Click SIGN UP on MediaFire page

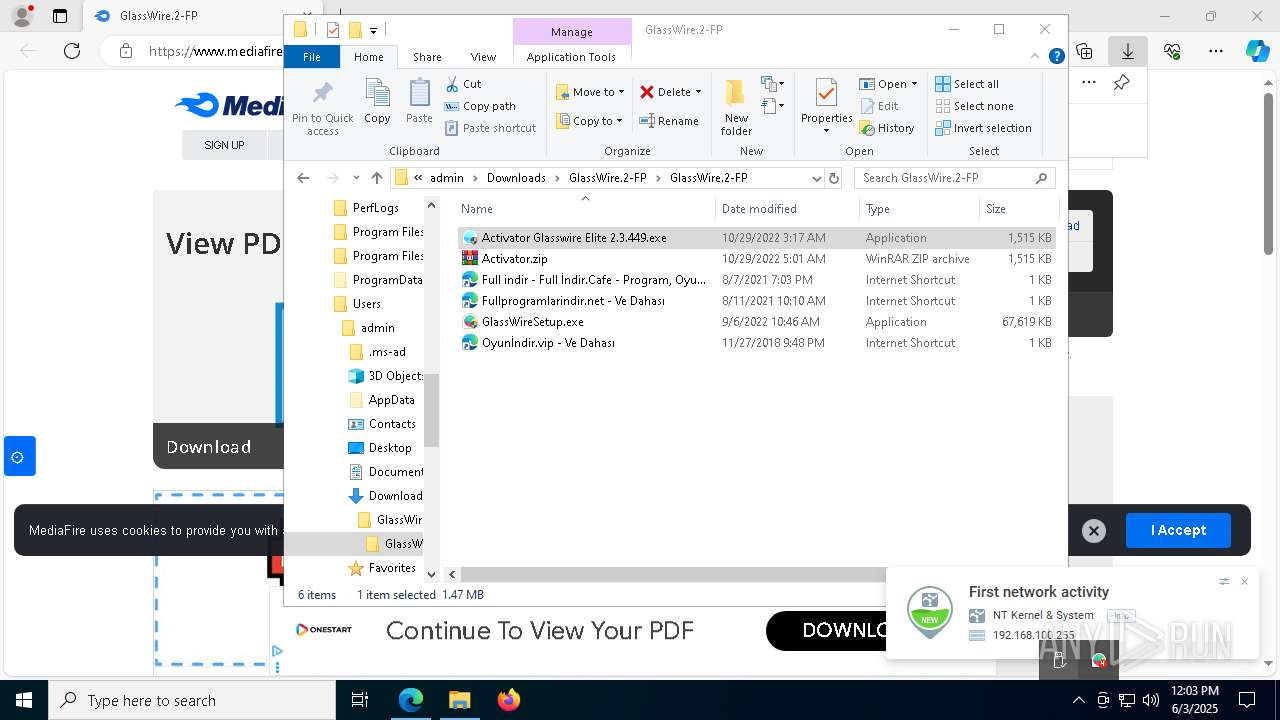pos(224,145)
